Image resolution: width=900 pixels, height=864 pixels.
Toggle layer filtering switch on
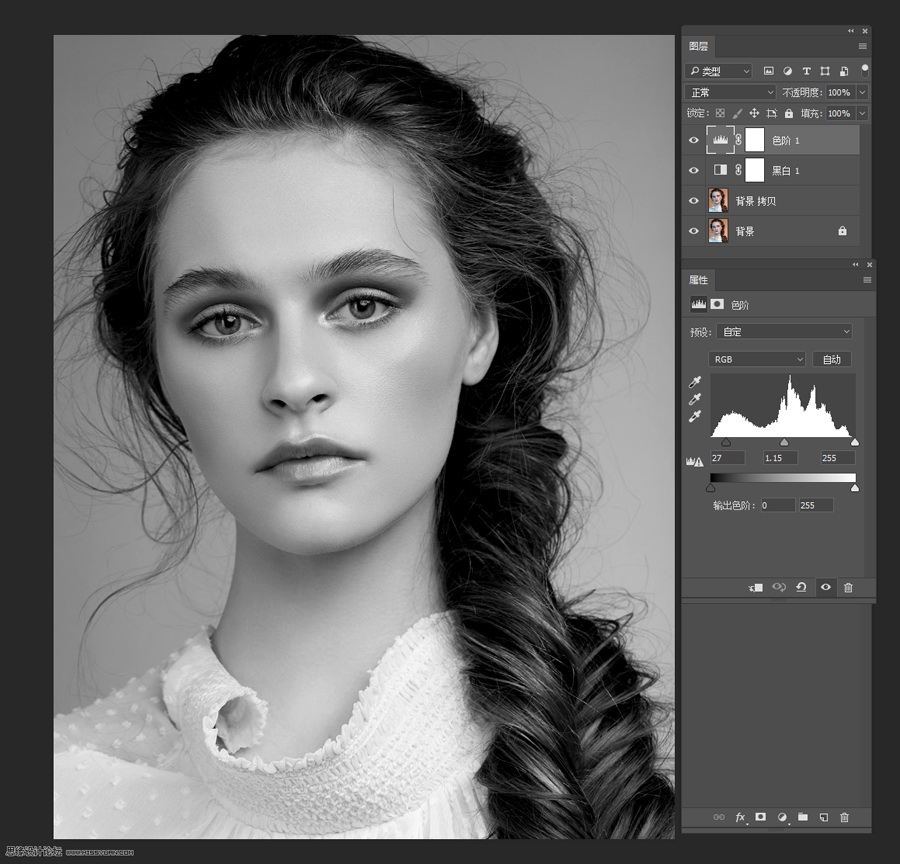coord(864,70)
